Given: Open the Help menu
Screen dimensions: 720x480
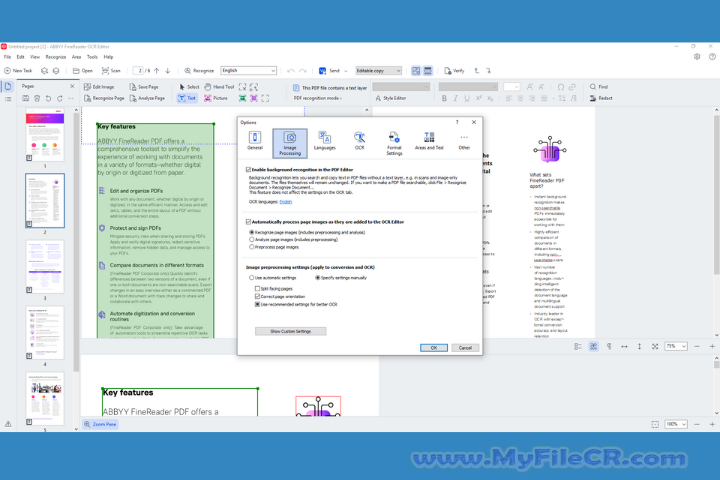Looking at the screenshot, I should 108,57.
